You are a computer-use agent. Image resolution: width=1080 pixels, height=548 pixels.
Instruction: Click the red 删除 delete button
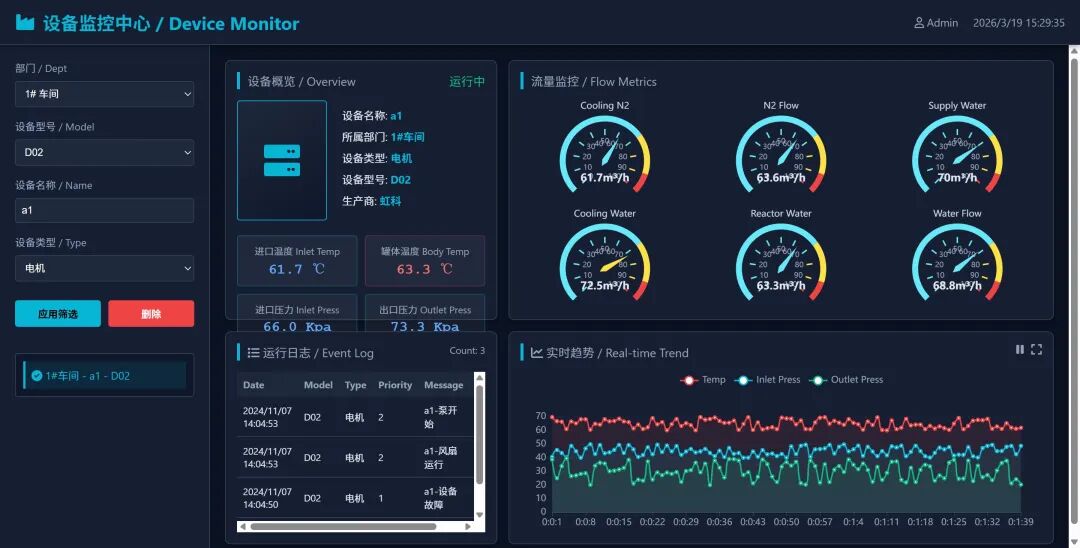pos(151,314)
